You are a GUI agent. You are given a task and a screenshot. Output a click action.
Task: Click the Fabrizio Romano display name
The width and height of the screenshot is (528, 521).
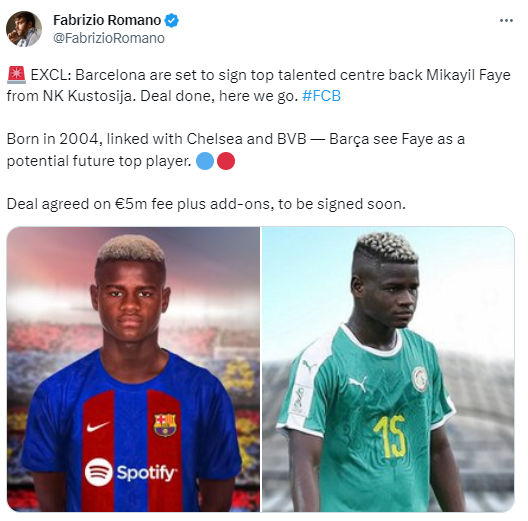pyautogui.click(x=107, y=20)
